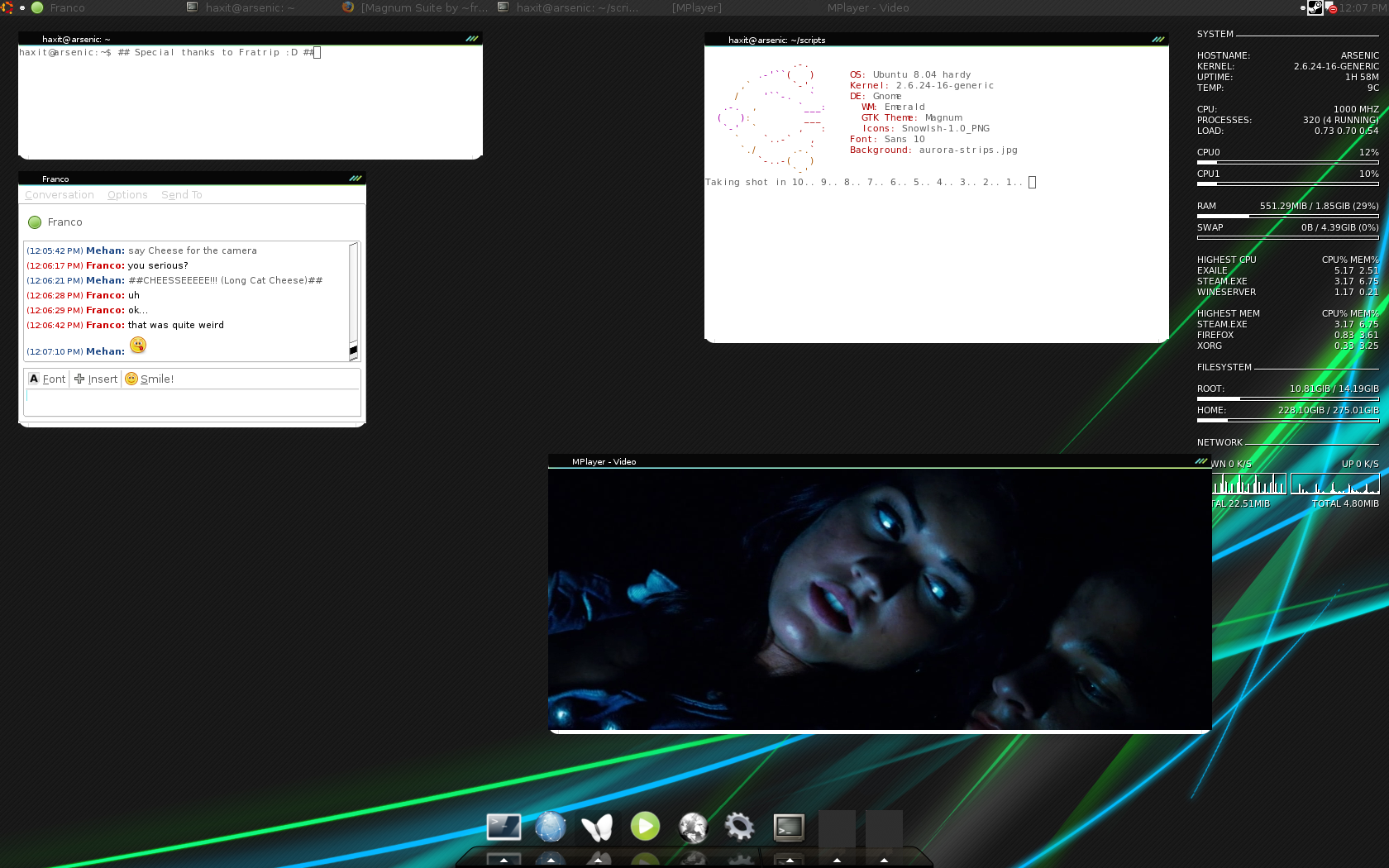Launch the green play button dock icon

click(645, 826)
